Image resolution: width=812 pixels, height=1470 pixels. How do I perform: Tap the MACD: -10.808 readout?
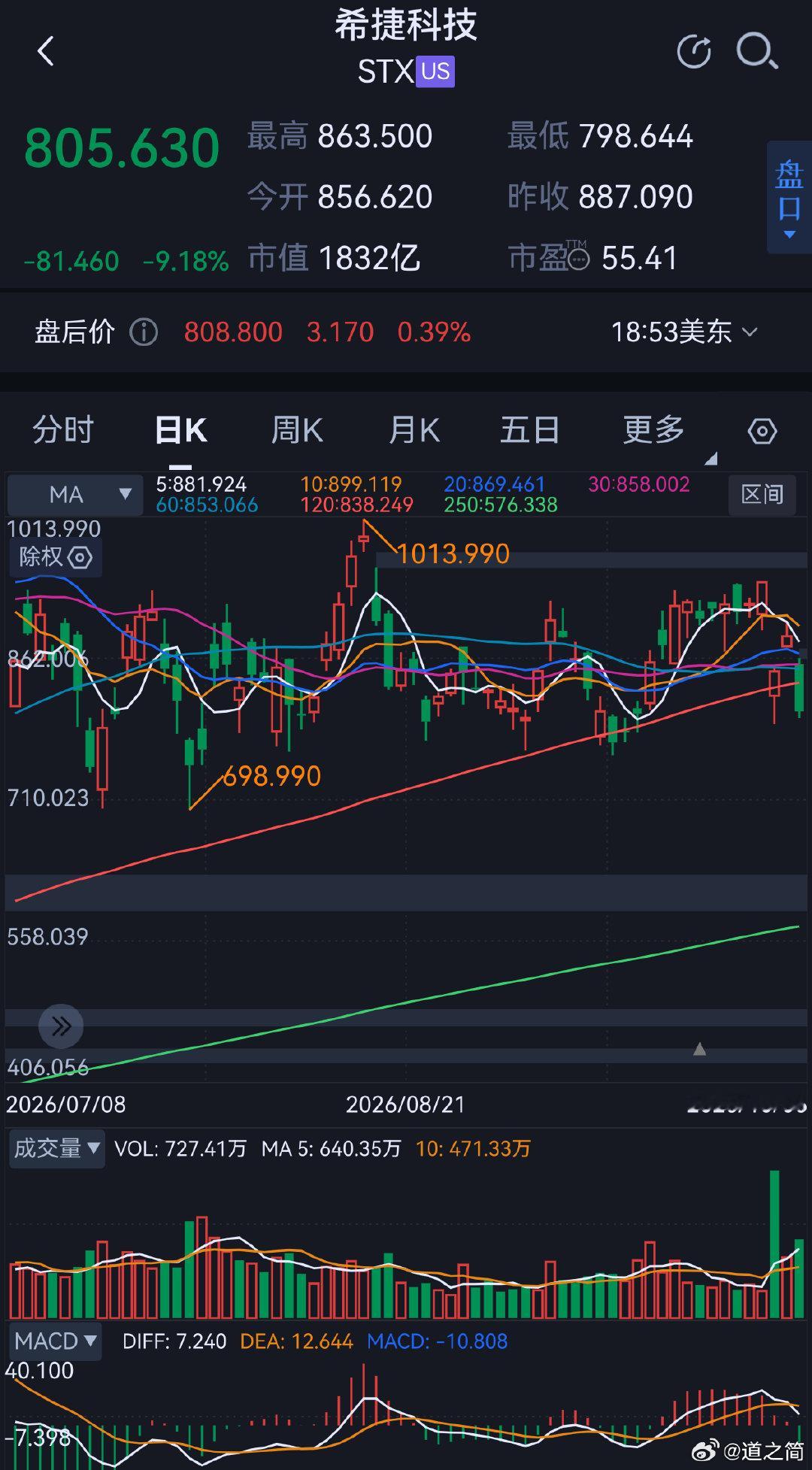[437, 1341]
